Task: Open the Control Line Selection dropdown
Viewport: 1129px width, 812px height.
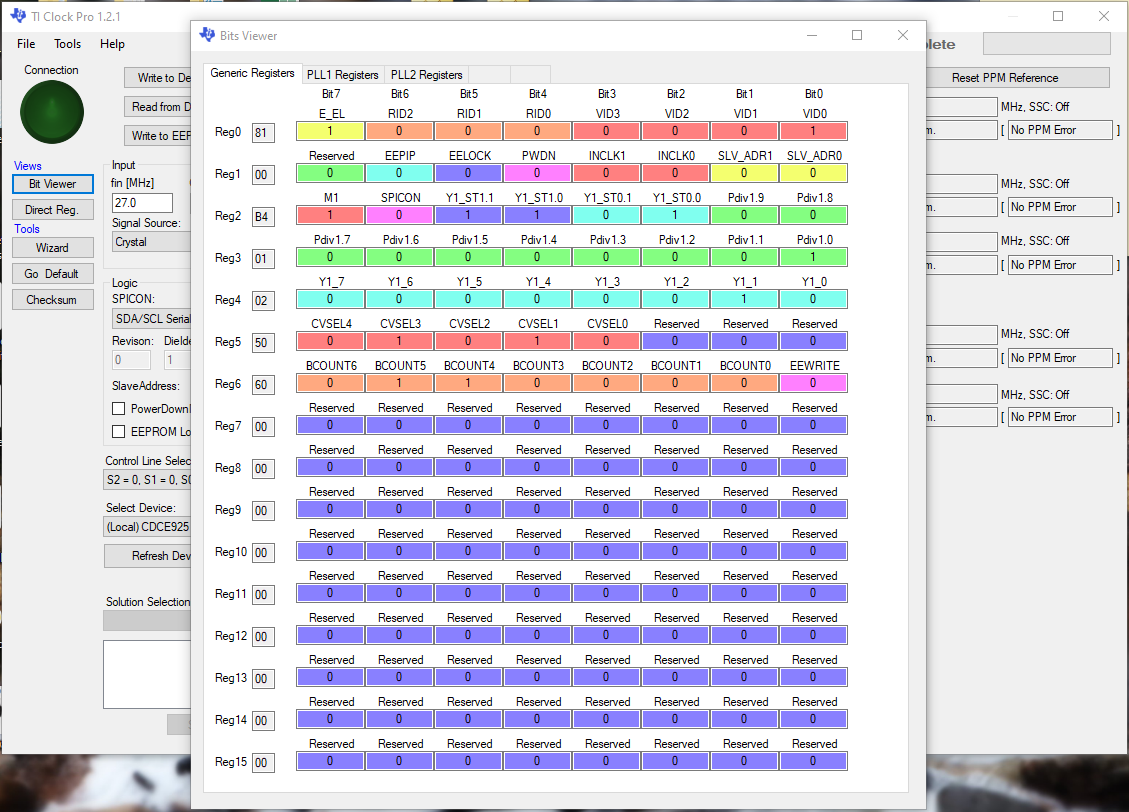Action: tap(148, 479)
